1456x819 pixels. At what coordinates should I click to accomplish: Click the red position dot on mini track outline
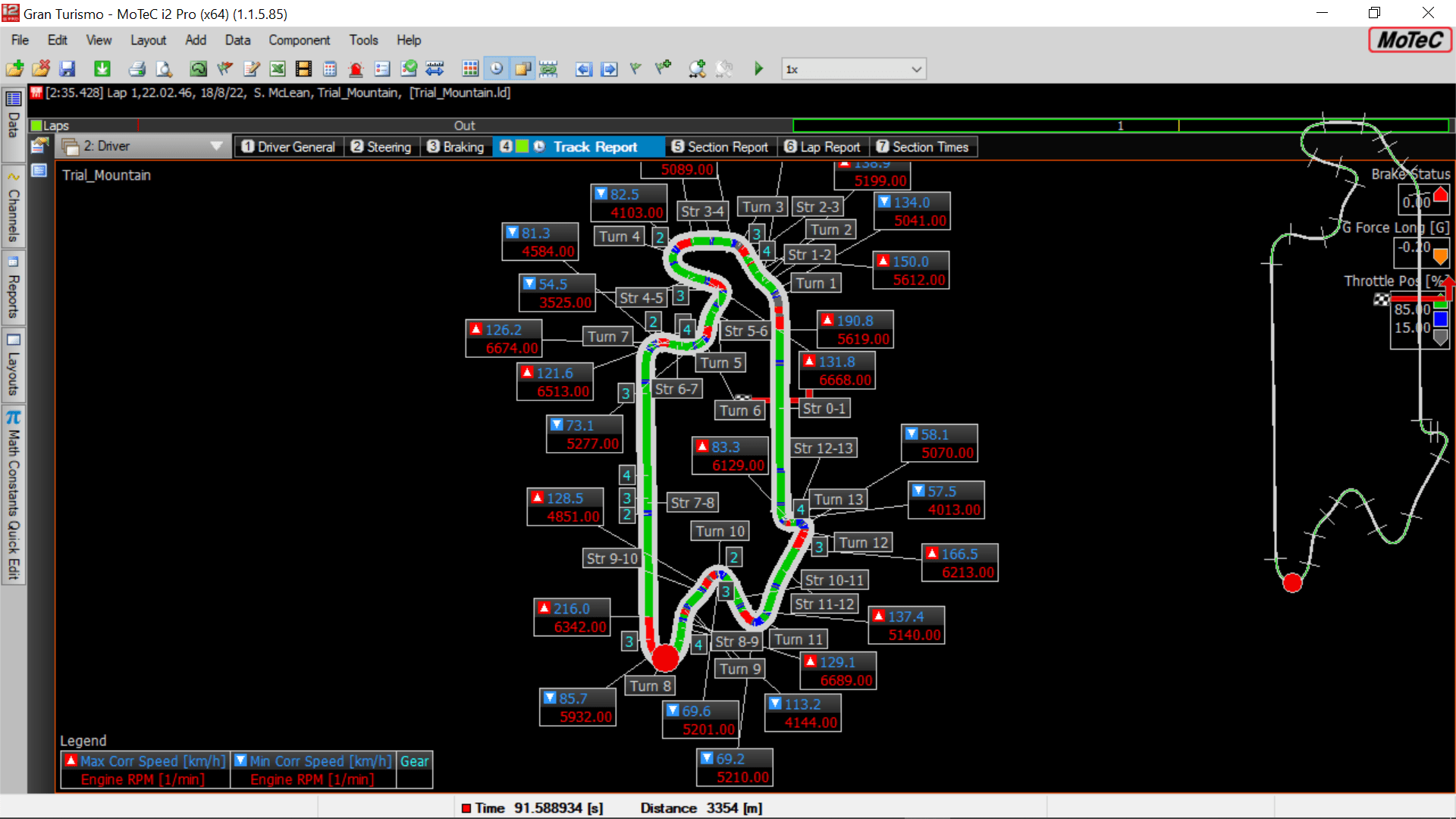[1292, 582]
